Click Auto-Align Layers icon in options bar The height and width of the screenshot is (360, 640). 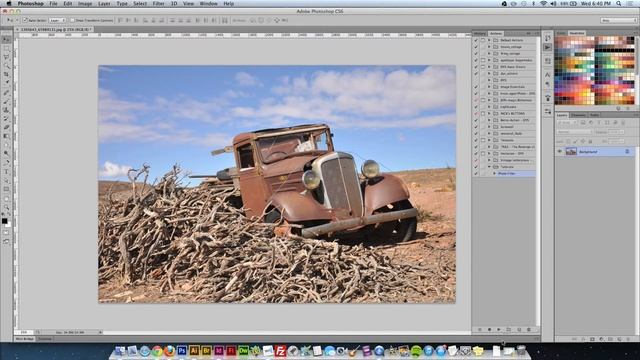point(225,20)
